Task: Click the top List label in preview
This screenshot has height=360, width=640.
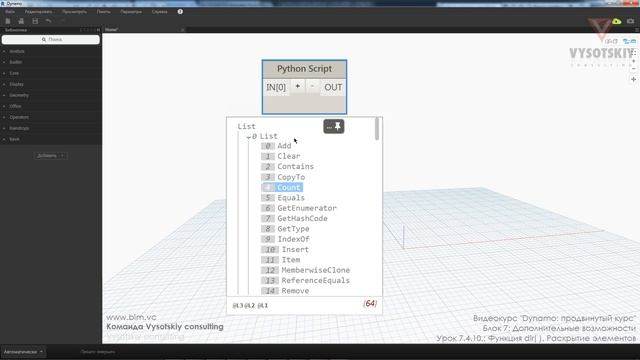Action: point(247,127)
